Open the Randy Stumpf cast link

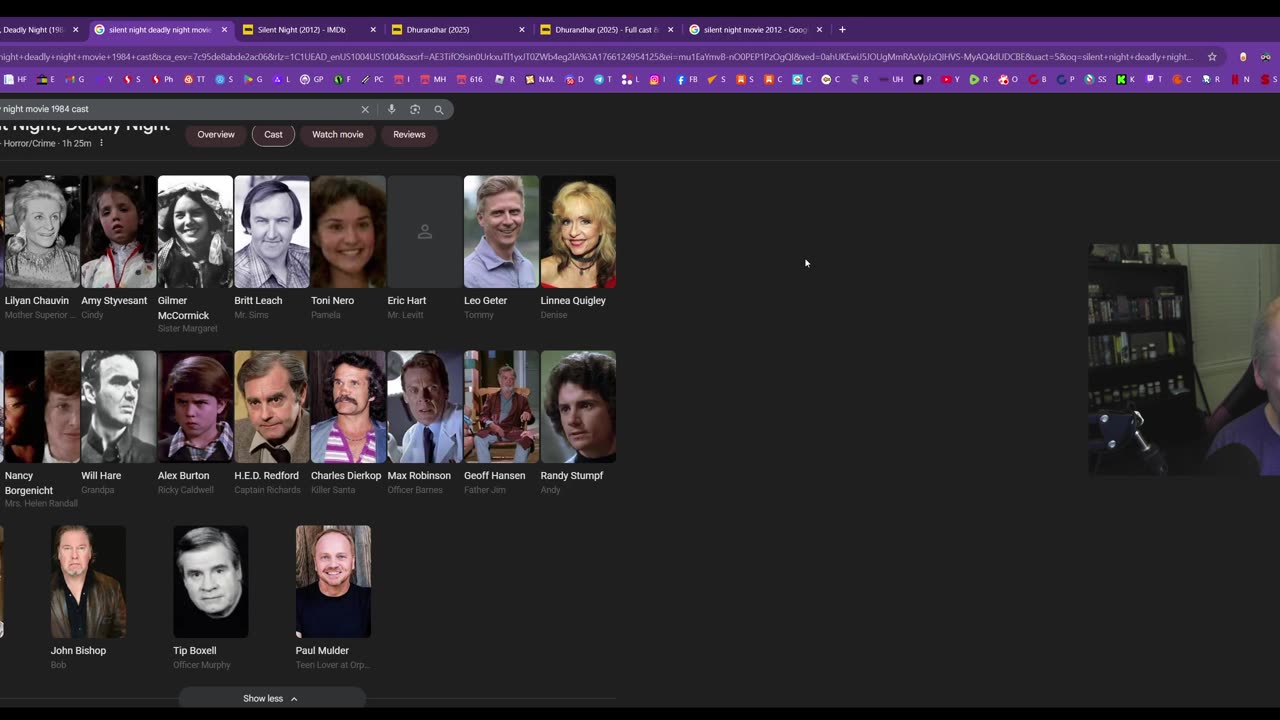(572, 476)
